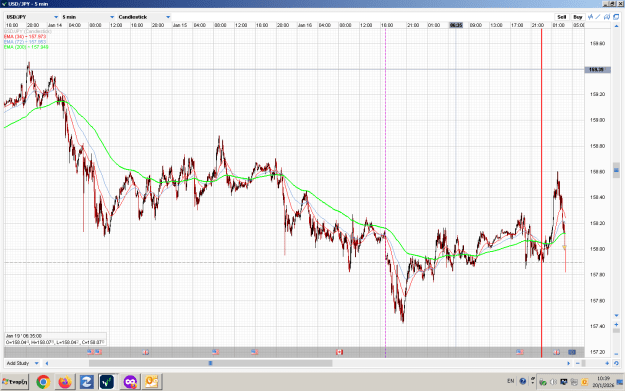
Task: Click the Canadian flag news marker
Action: tap(339, 352)
